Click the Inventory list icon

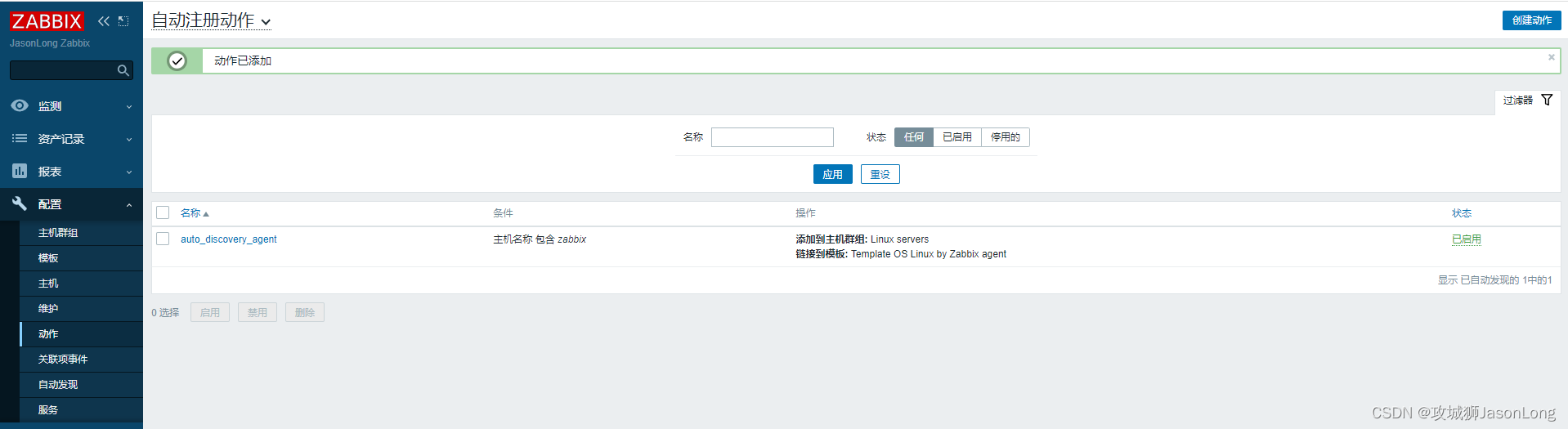[x=20, y=138]
